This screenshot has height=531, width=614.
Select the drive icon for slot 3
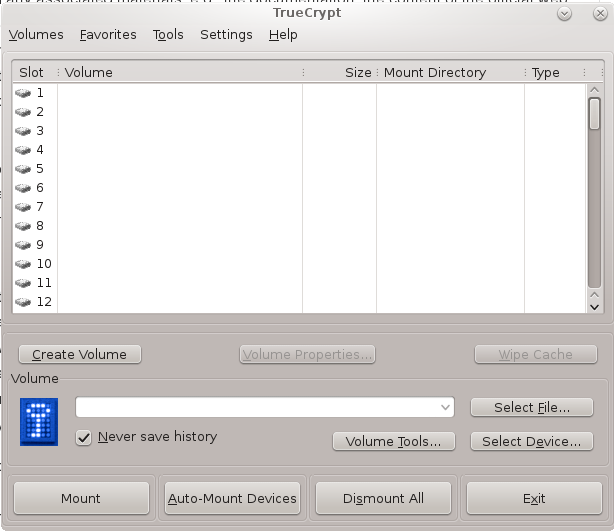coord(23,131)
